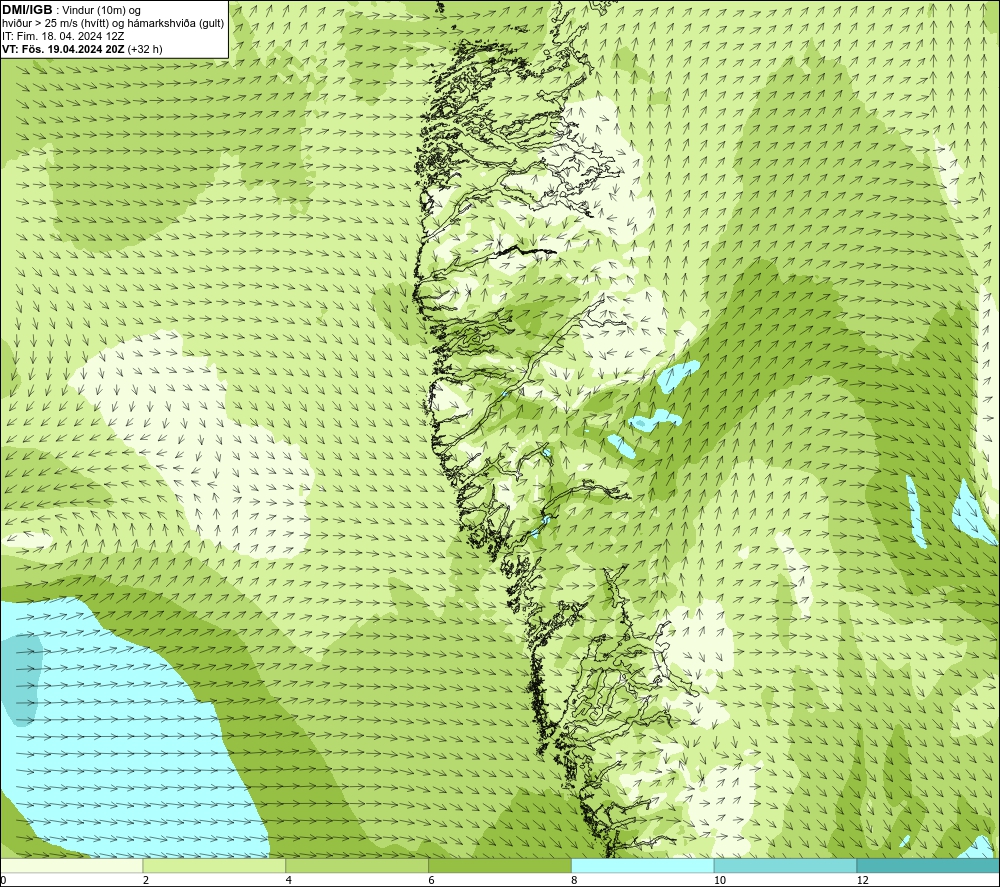Click the 10–12 m/s turquoise legend swatch
1000x887 pixels.
(x=786, y=866)
